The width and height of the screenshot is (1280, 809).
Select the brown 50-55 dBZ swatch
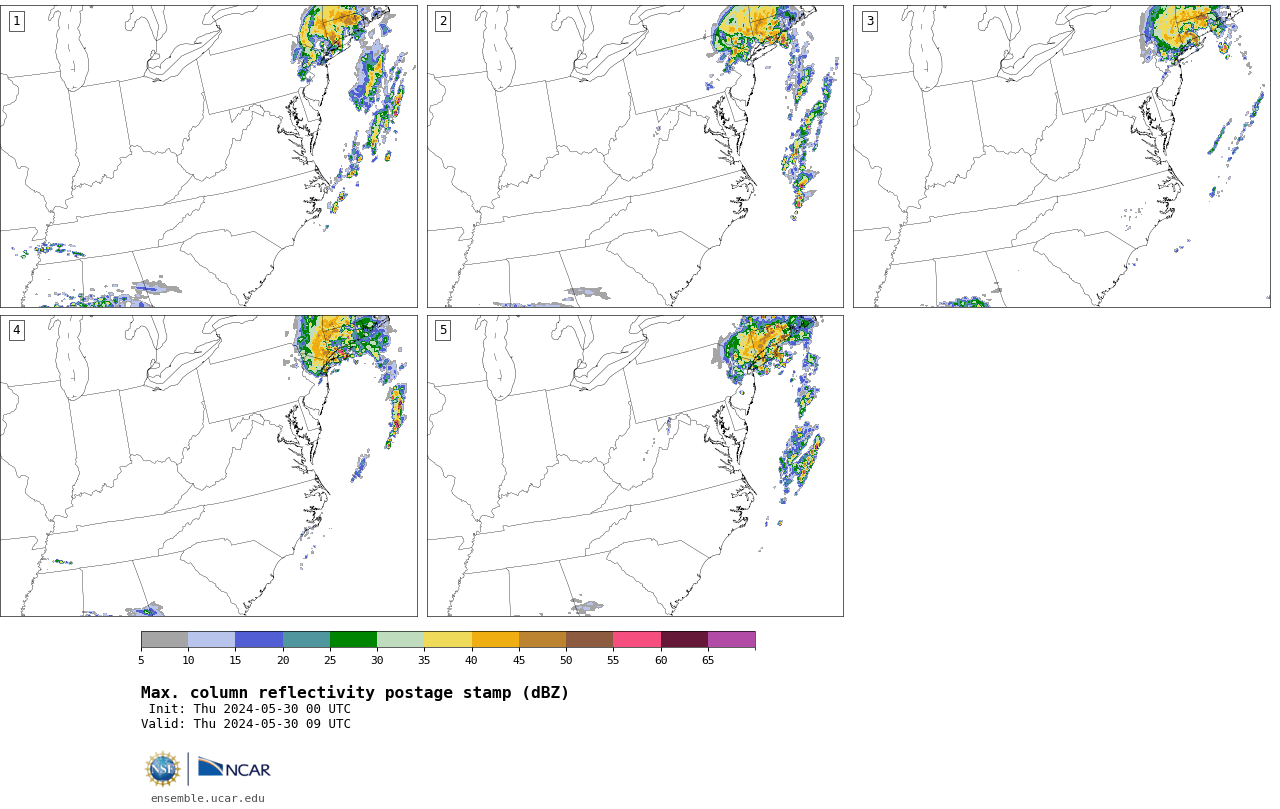pos(589,640)
